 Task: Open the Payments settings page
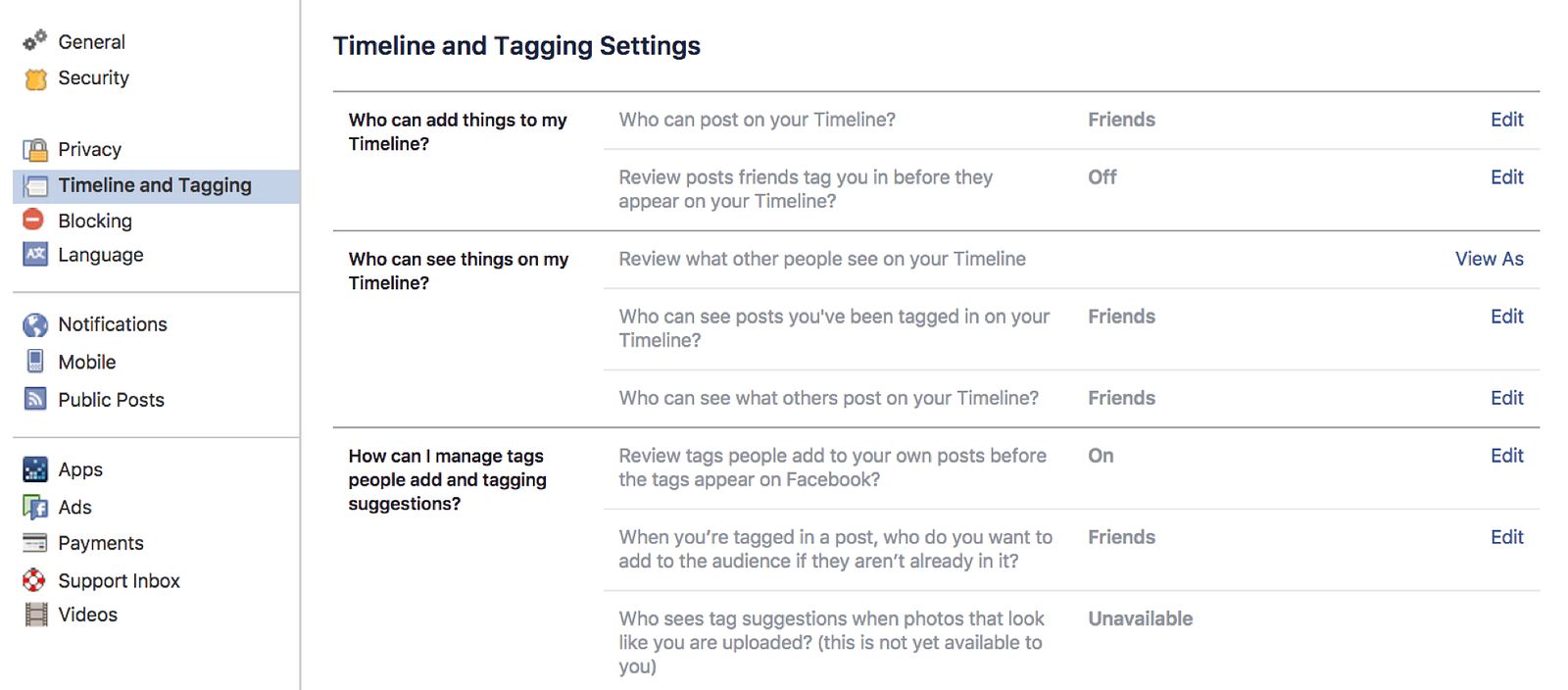tap(100, 543)
